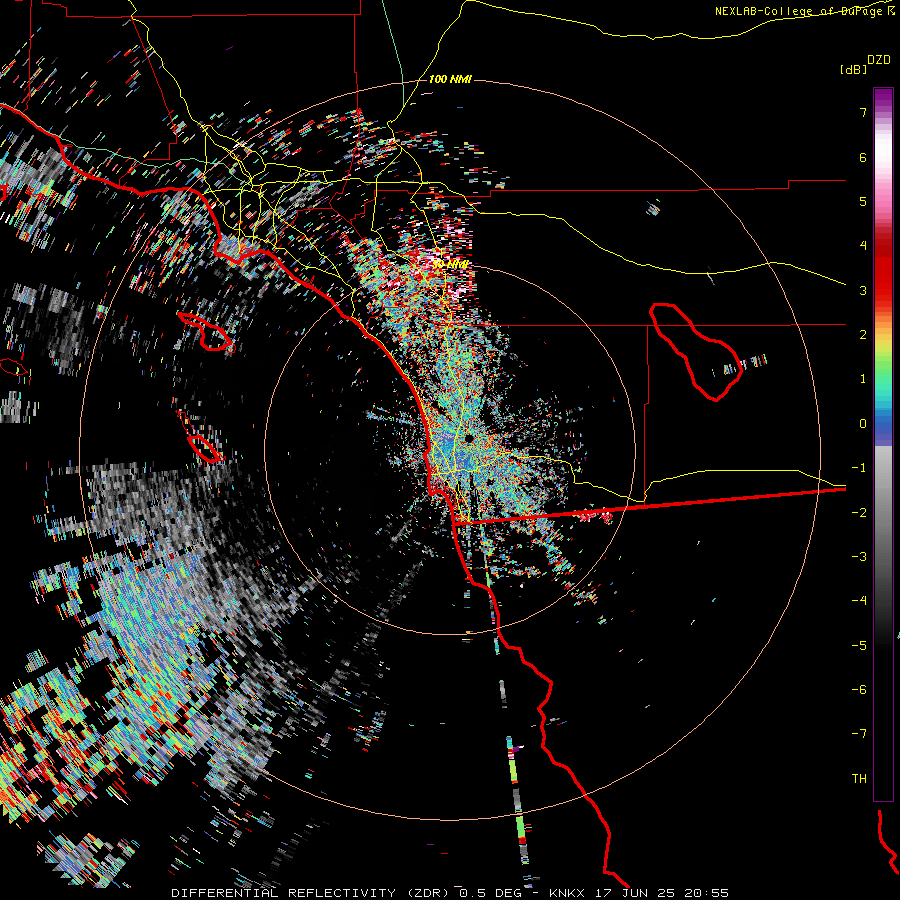
Task: Click the 5 tick label on scale
Action: click(x=863, y=201)
